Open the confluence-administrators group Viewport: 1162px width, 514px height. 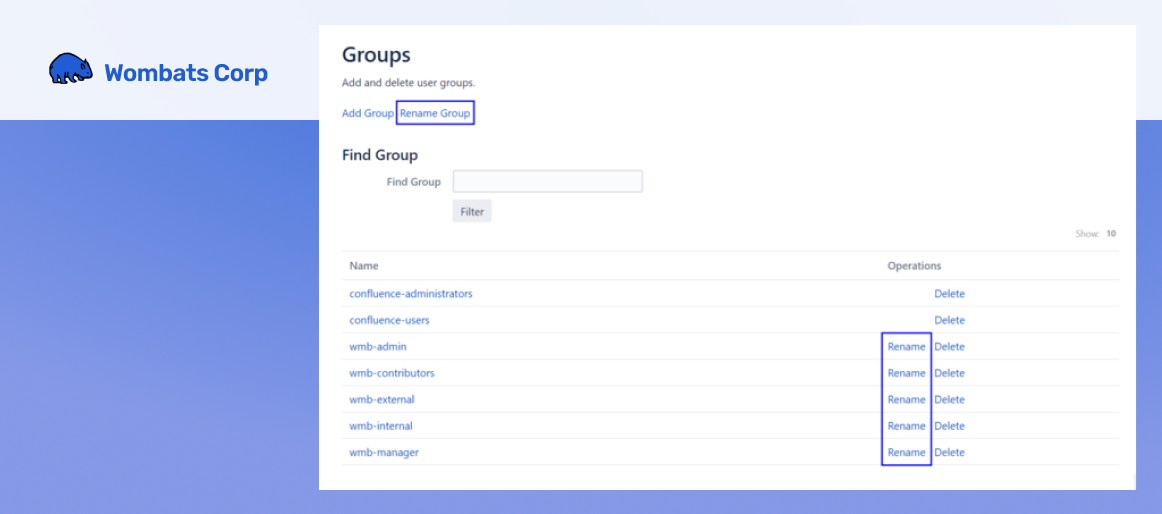point(411,293)
